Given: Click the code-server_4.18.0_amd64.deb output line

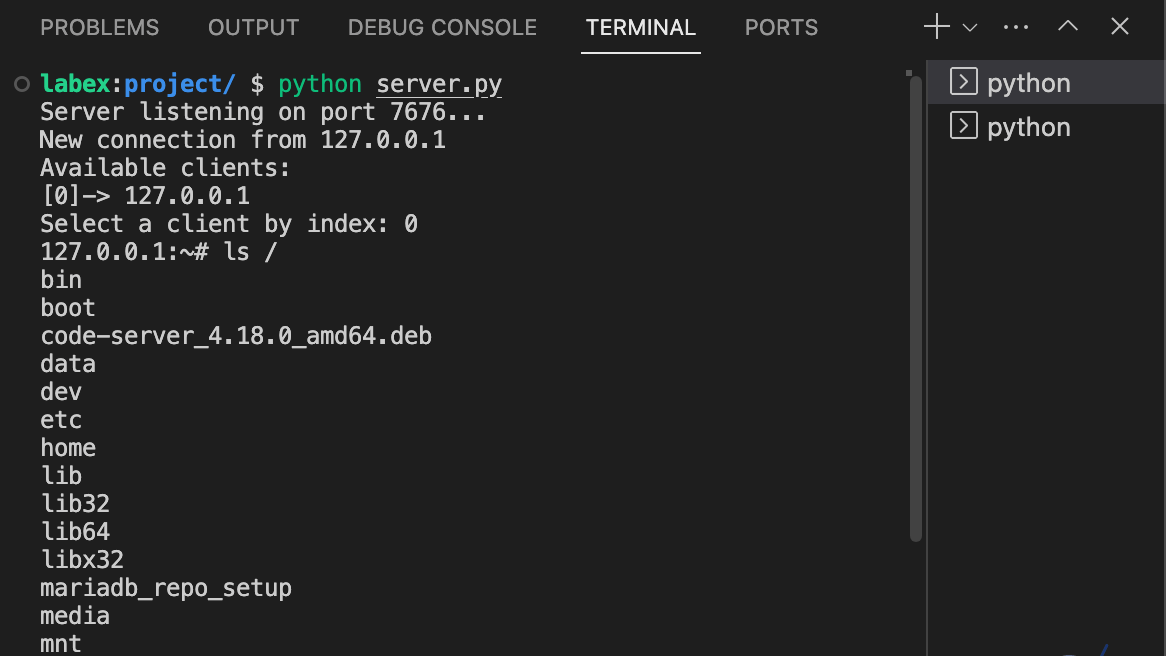Looking at the screenshot, I should coord(236,336).
